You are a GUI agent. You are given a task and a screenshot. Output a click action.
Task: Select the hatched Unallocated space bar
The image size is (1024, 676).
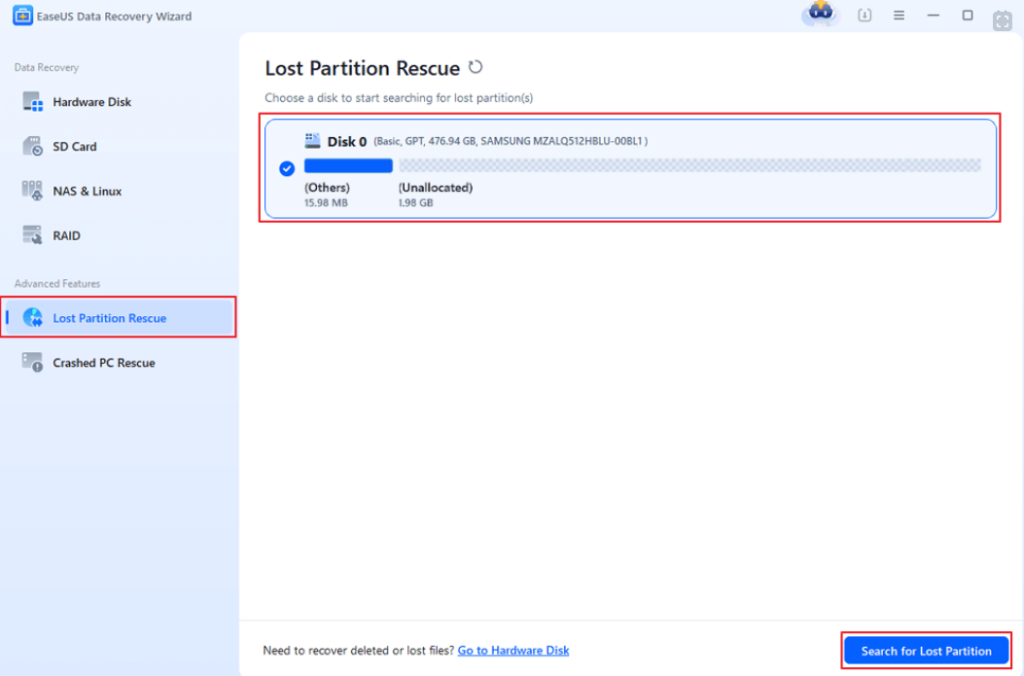click(x=689, y=166)
